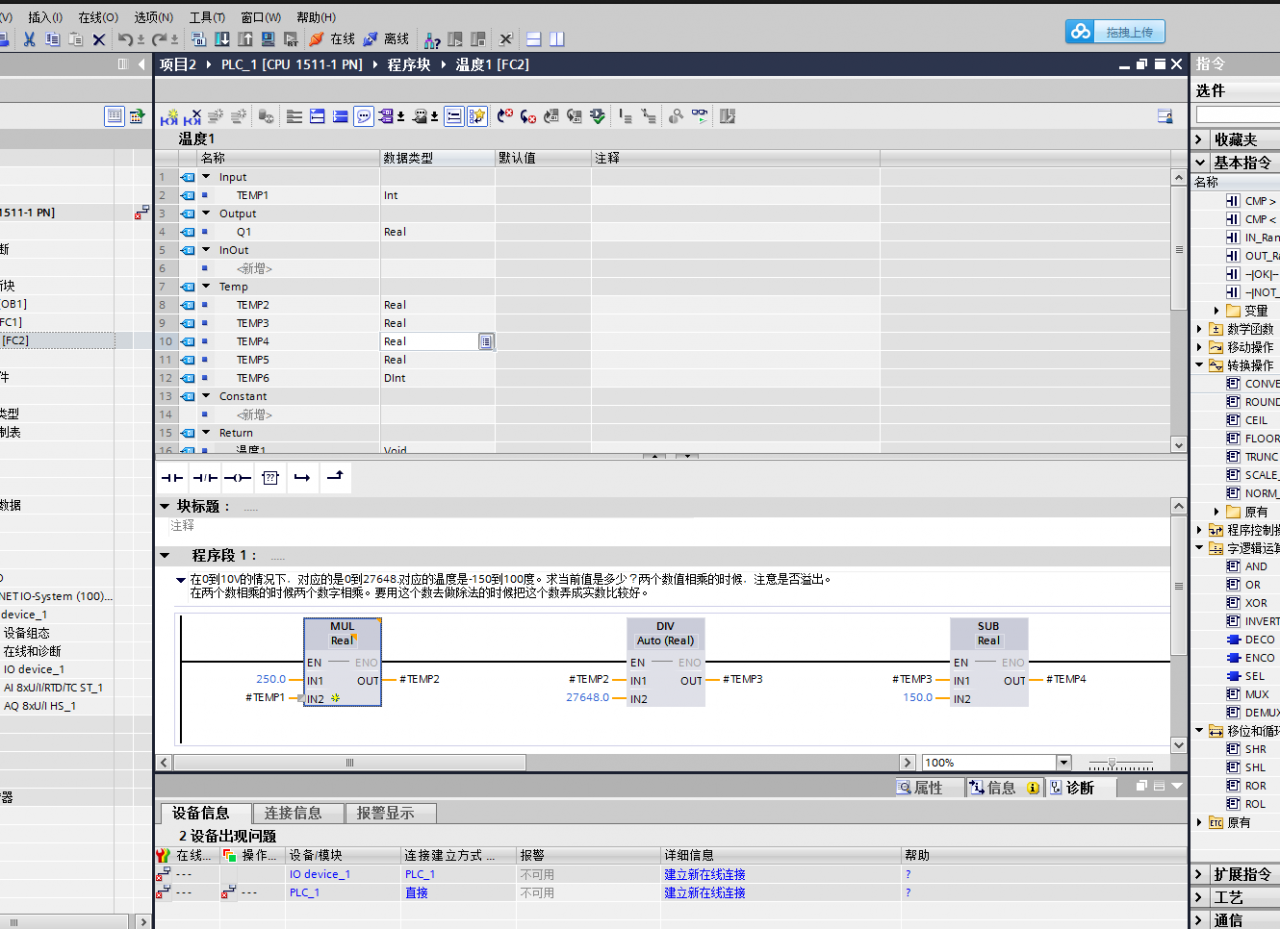Screen dimensions: 1280x929
Task: Toggle network comments speech bubble icon
Action: pos(364,116)
